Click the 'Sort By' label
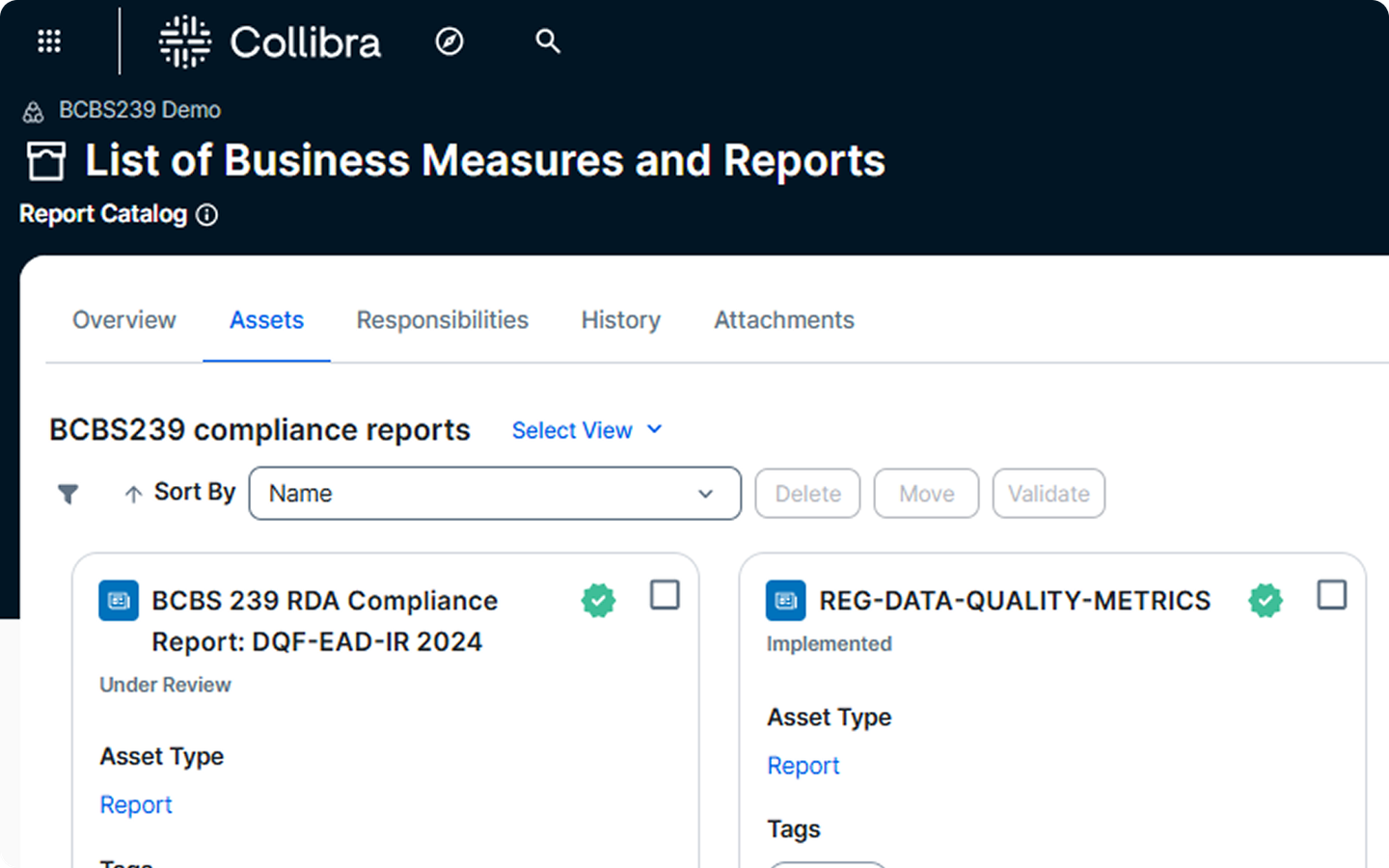1389x868 pixels. tap(195, 492)
